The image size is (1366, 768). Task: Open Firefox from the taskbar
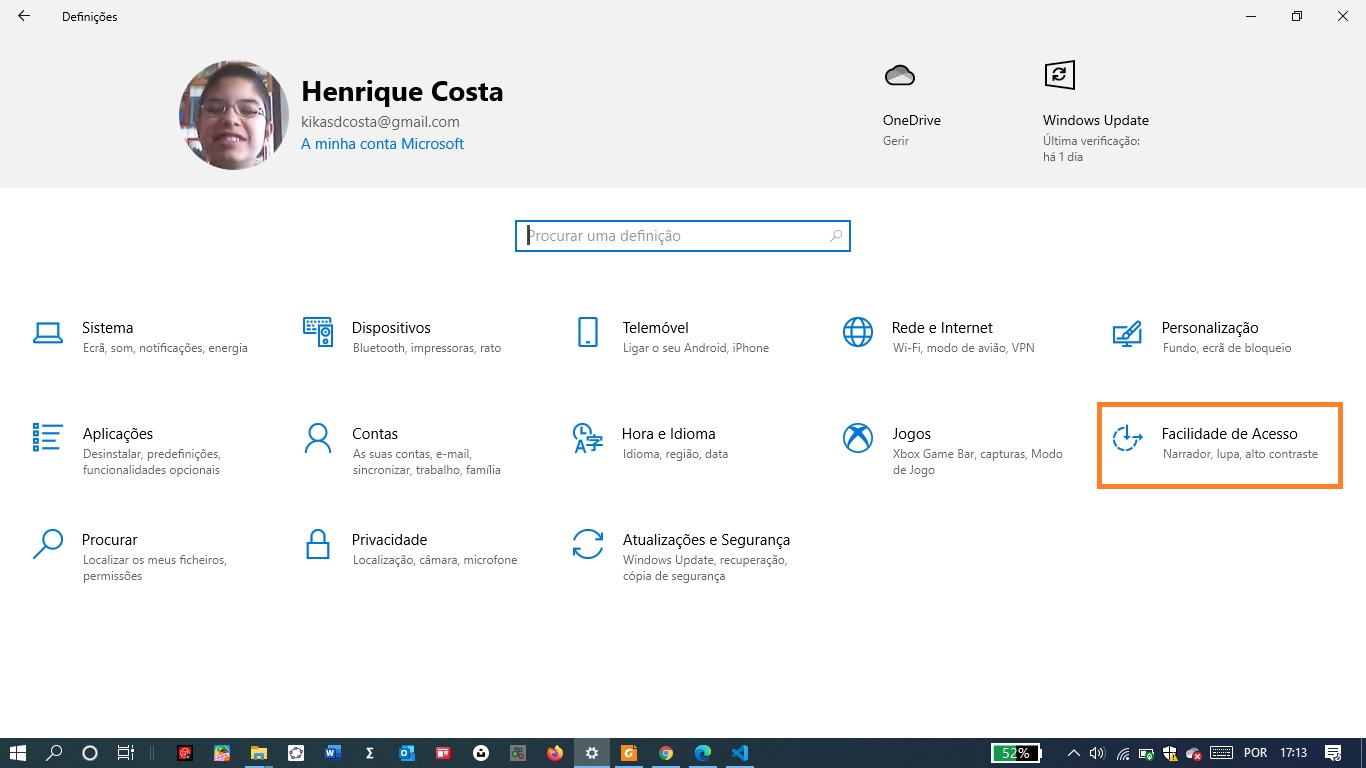[555, 753]
